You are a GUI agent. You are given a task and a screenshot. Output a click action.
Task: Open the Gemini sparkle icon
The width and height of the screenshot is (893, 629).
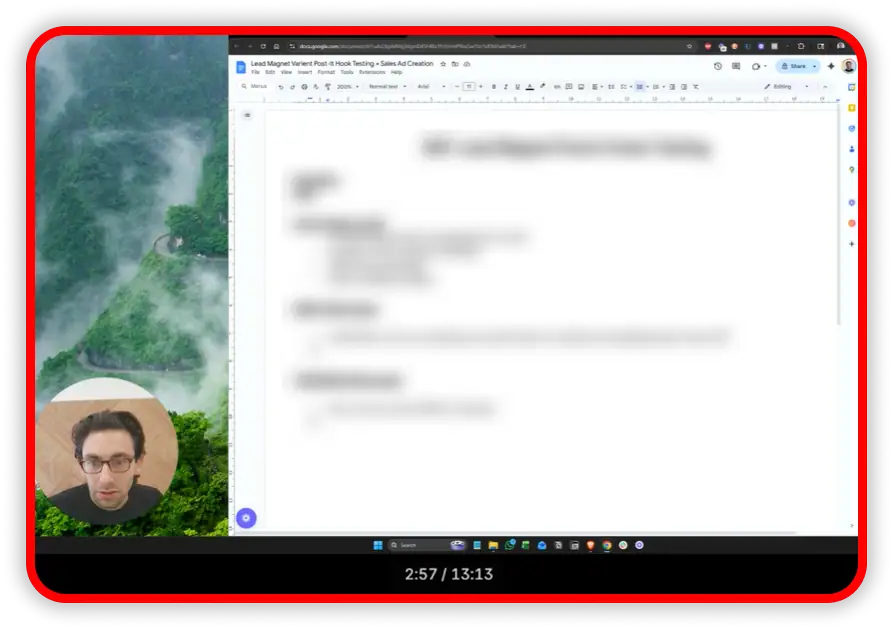(x=831, y=66)
